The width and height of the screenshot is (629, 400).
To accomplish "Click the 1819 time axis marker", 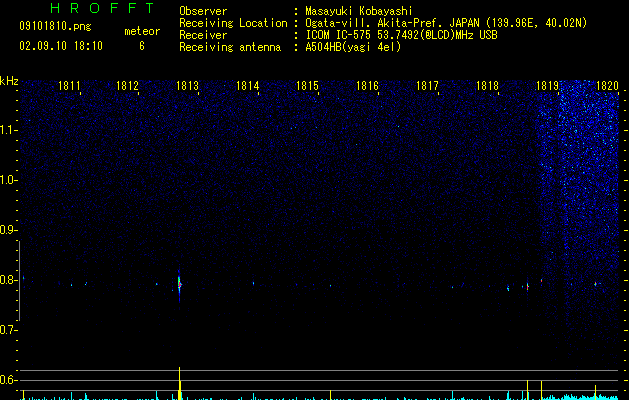I will (548, 86).
